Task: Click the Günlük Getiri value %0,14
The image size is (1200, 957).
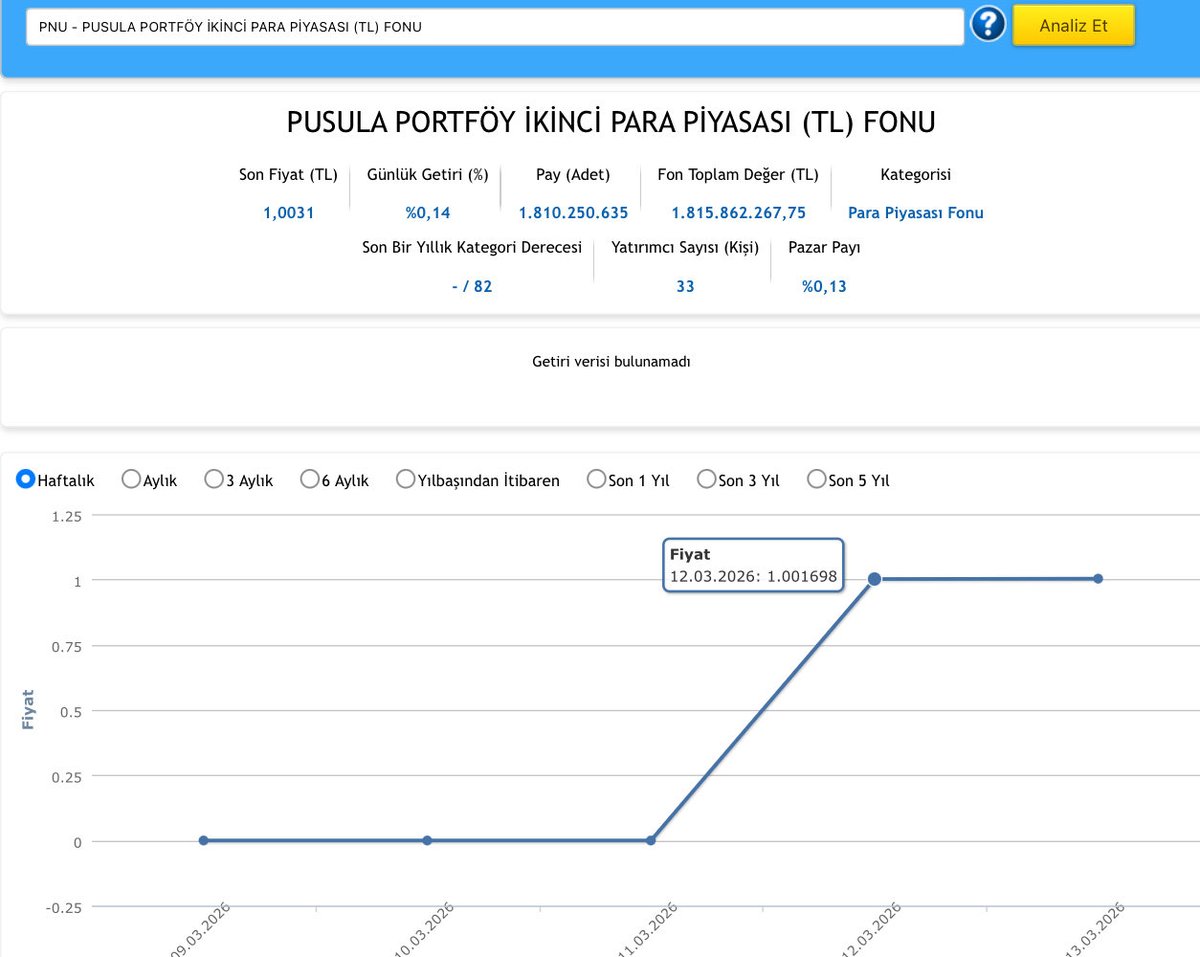Action: coord(428,213)
